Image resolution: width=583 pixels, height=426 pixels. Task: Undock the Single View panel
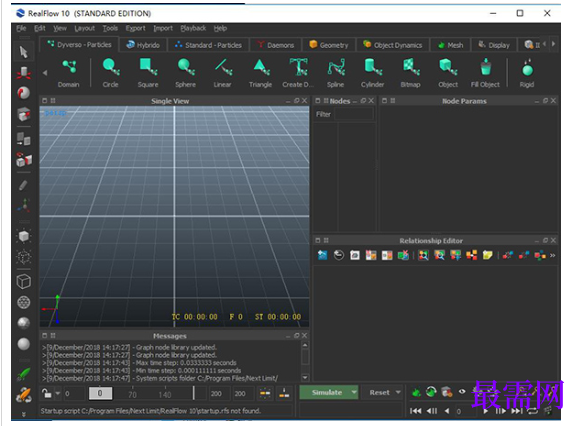pos(296,101)
